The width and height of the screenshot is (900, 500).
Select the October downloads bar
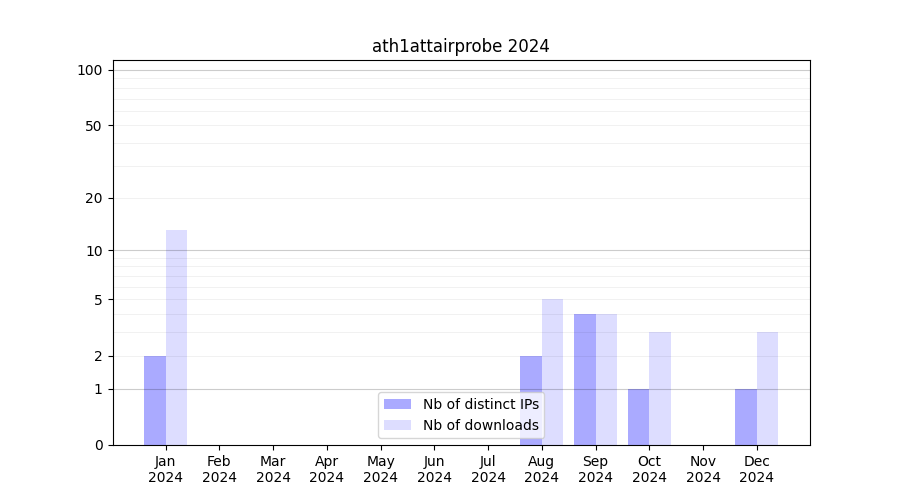660,388
